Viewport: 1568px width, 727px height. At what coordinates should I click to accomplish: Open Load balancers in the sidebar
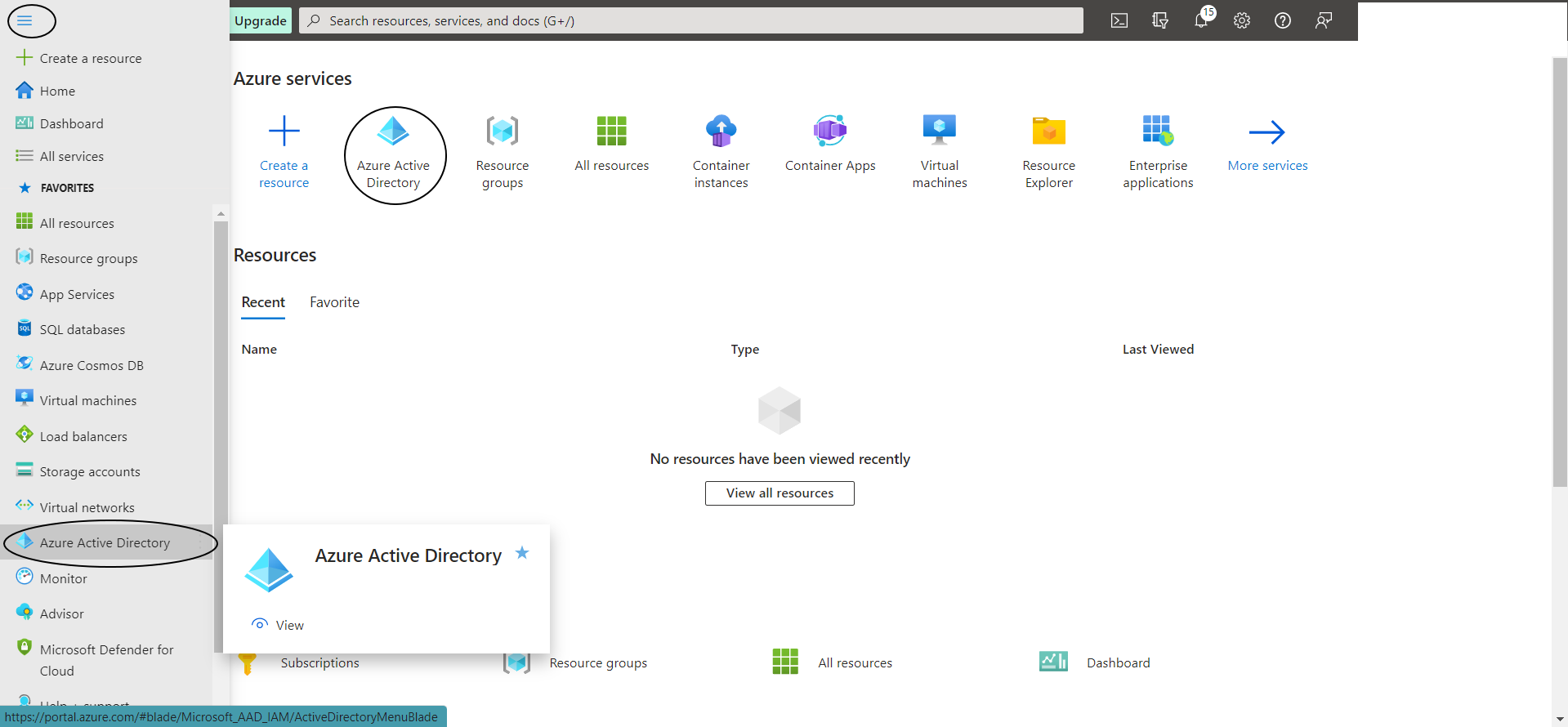pos(83,436)
